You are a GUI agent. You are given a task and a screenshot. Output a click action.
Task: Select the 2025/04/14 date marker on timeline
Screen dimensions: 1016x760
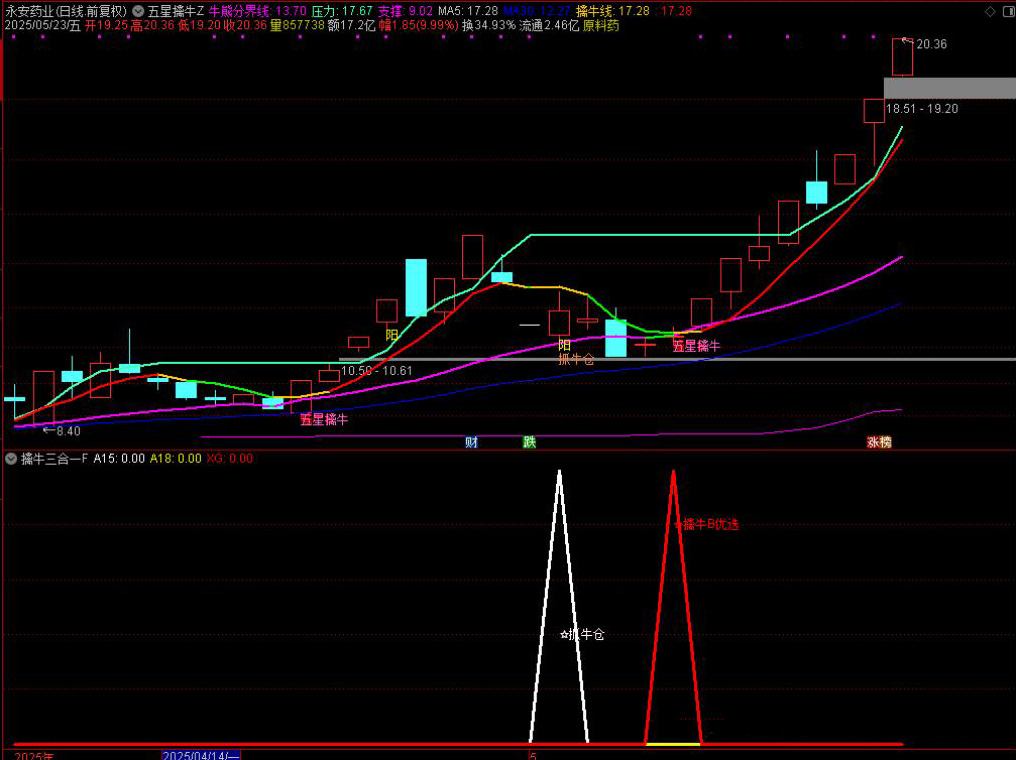(x=201, y=755)
